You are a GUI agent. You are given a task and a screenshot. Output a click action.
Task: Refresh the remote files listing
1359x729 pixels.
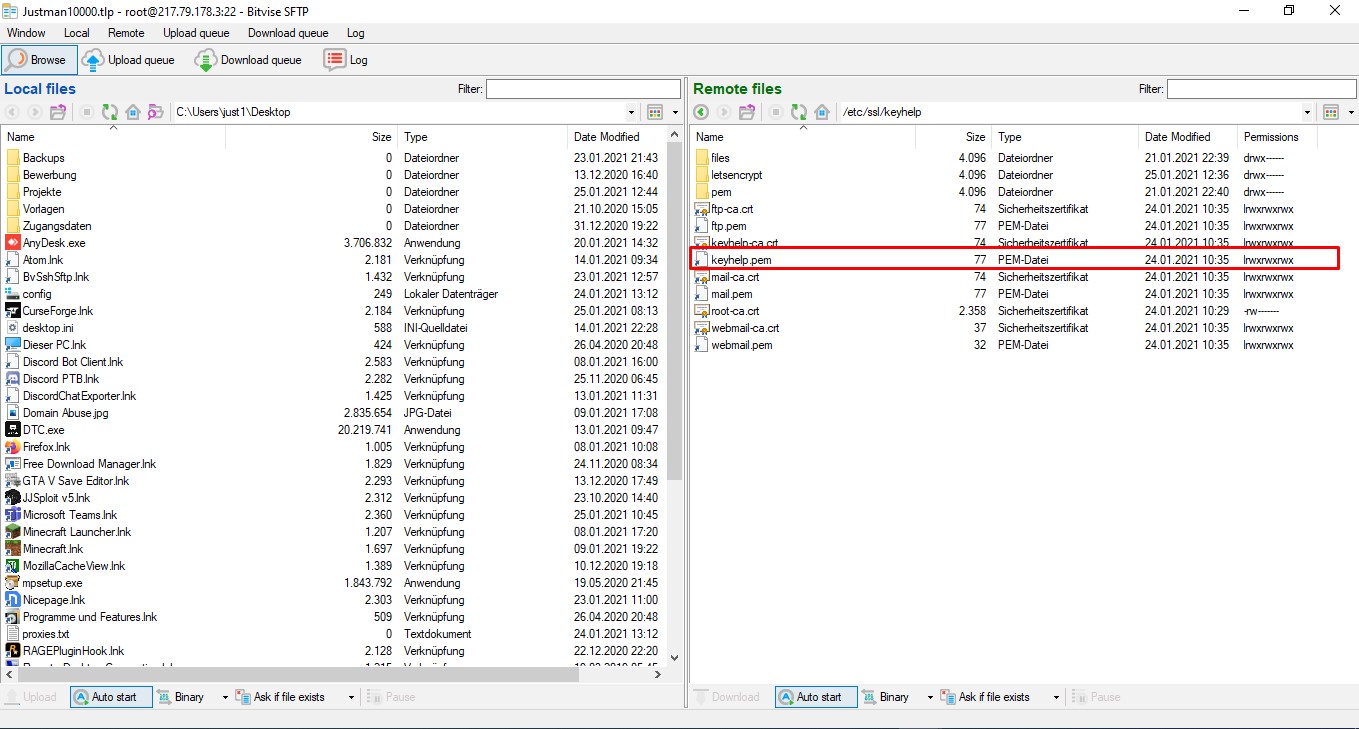(x=799, y=112)
